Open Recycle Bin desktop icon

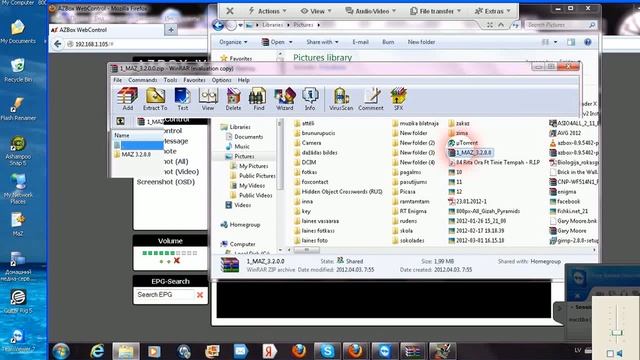pos(18,70)
